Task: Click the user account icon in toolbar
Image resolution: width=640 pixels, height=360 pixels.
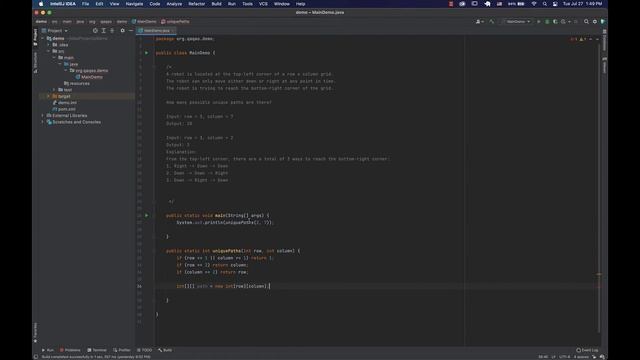Action: point(480,22)
